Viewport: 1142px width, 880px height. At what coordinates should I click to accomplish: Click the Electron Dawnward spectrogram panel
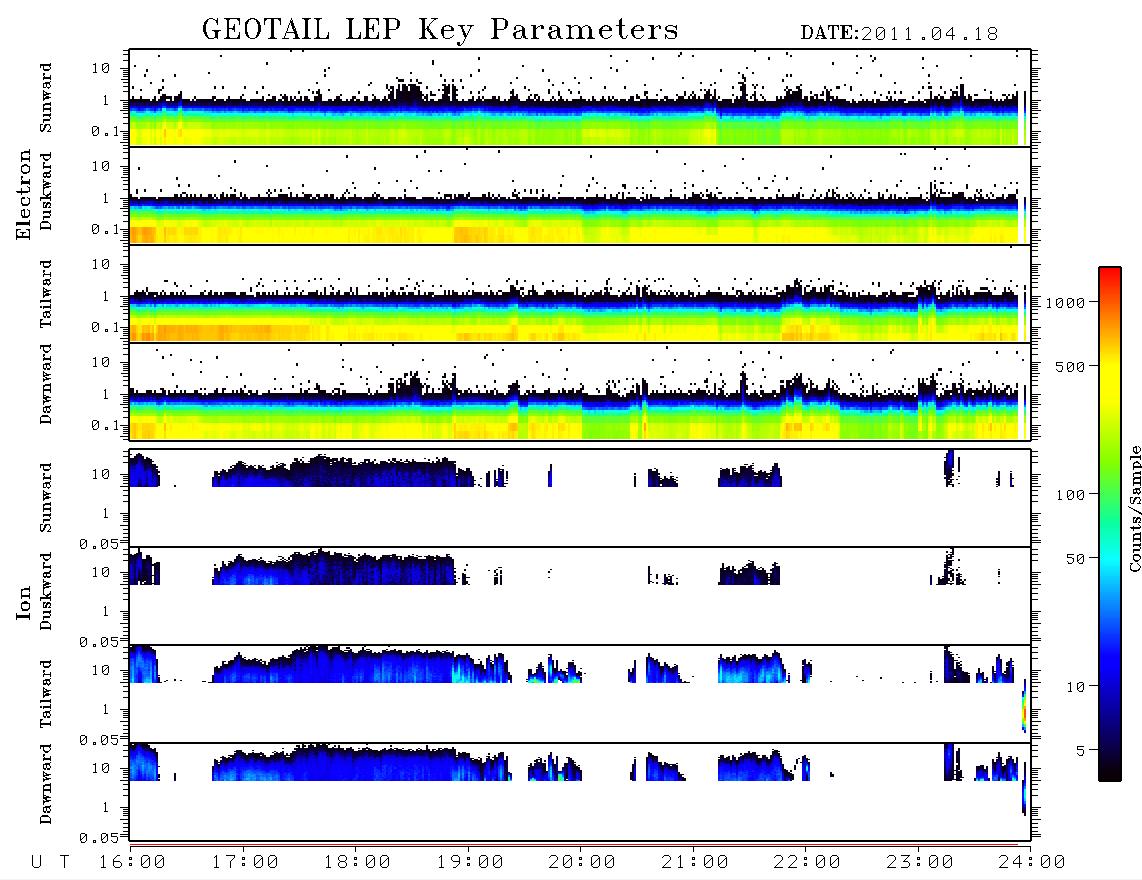pos(580,392)
